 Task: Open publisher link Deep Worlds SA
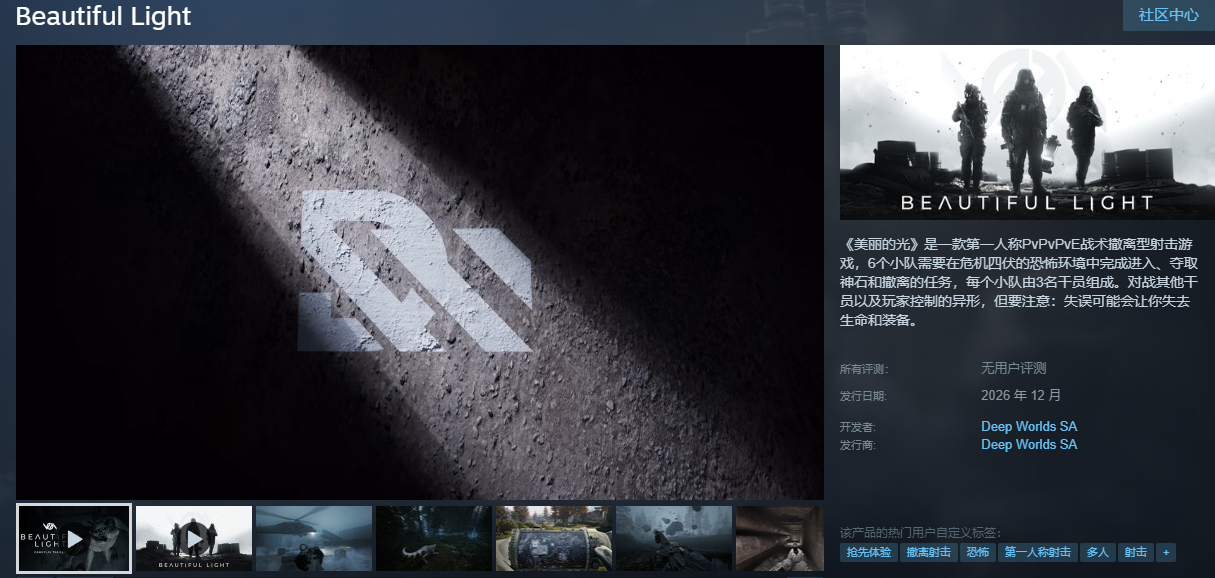tap(1028, 445)
